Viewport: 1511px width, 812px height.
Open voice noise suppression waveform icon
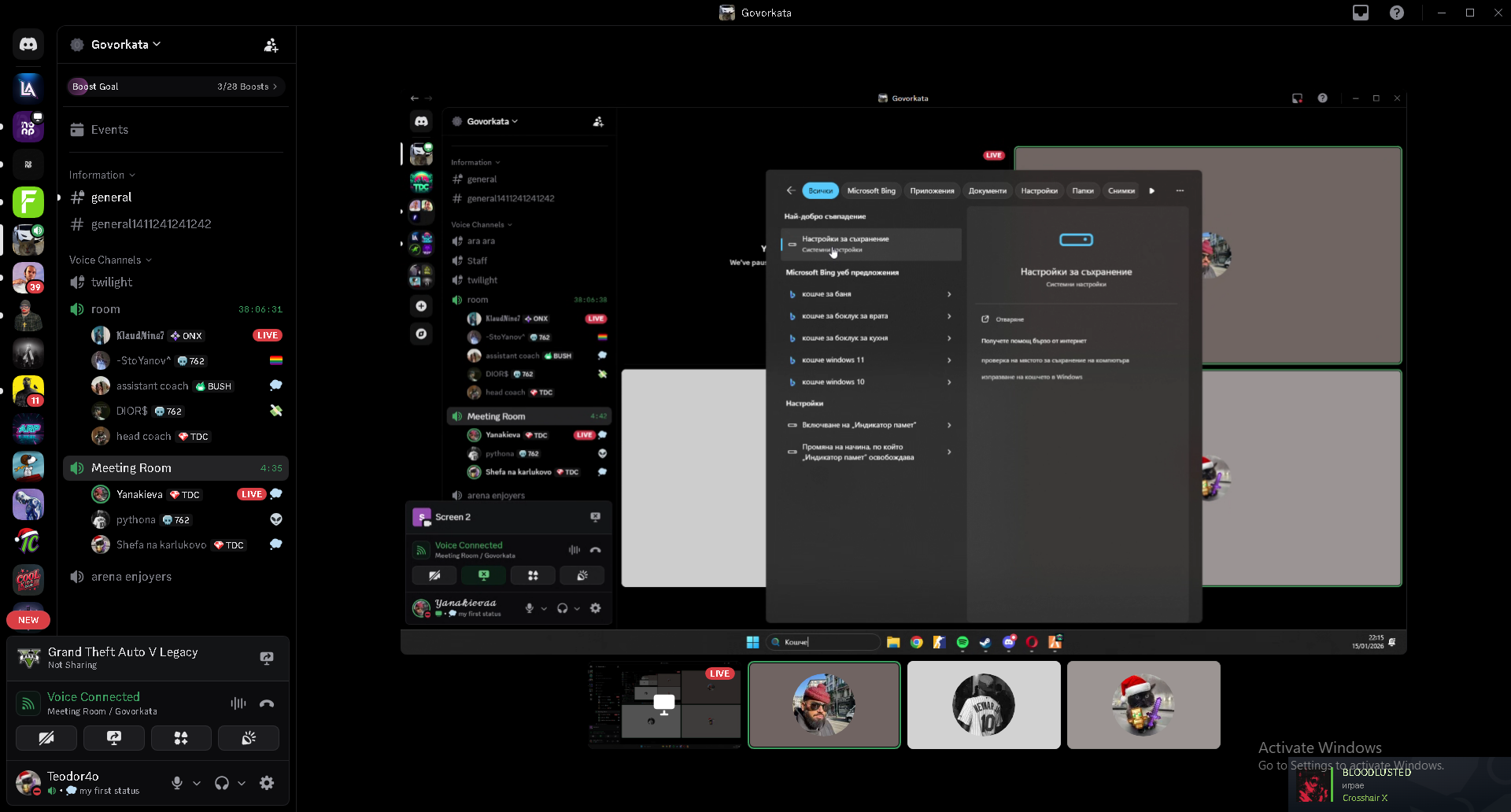(238, 703)
